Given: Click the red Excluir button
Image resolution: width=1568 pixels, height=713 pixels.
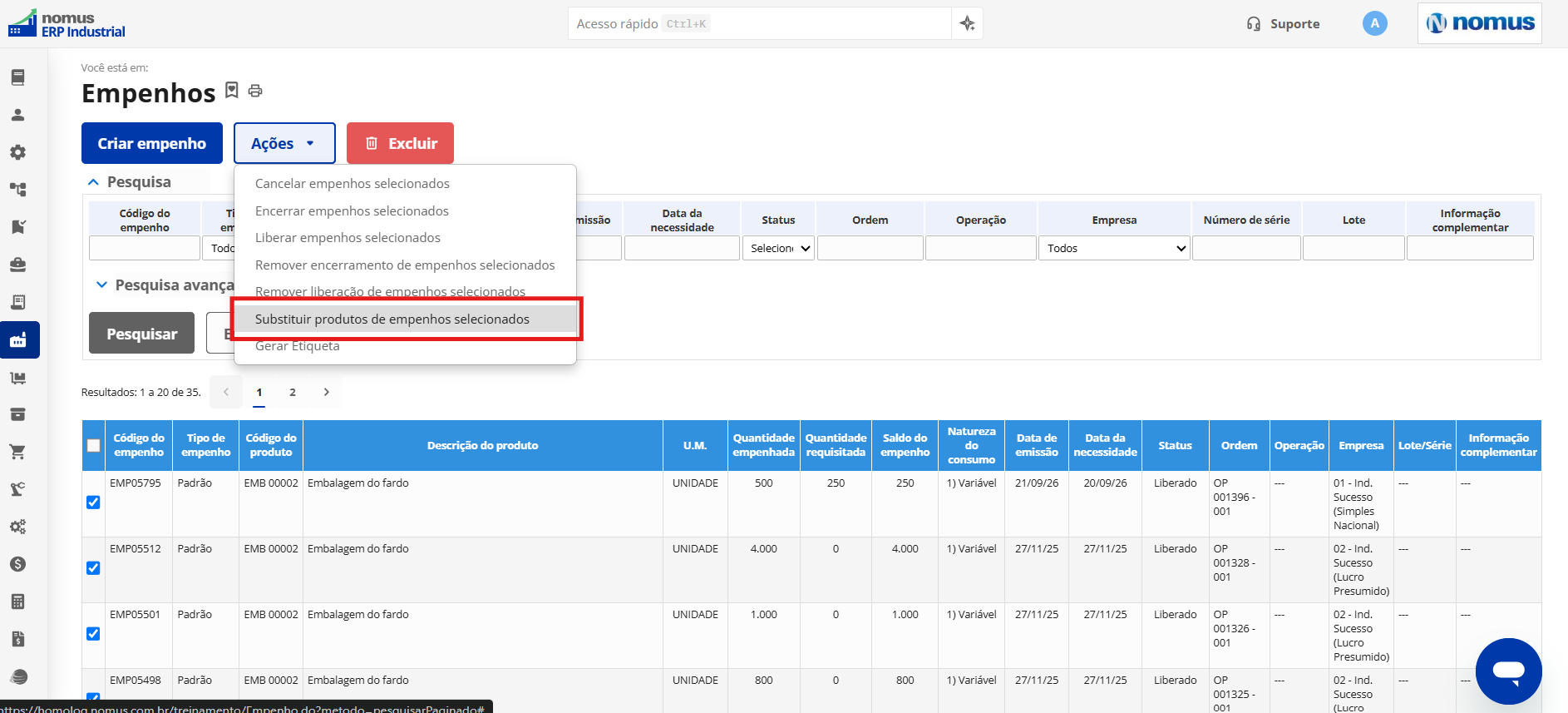Looking at the screenshot, I should 400,143.
